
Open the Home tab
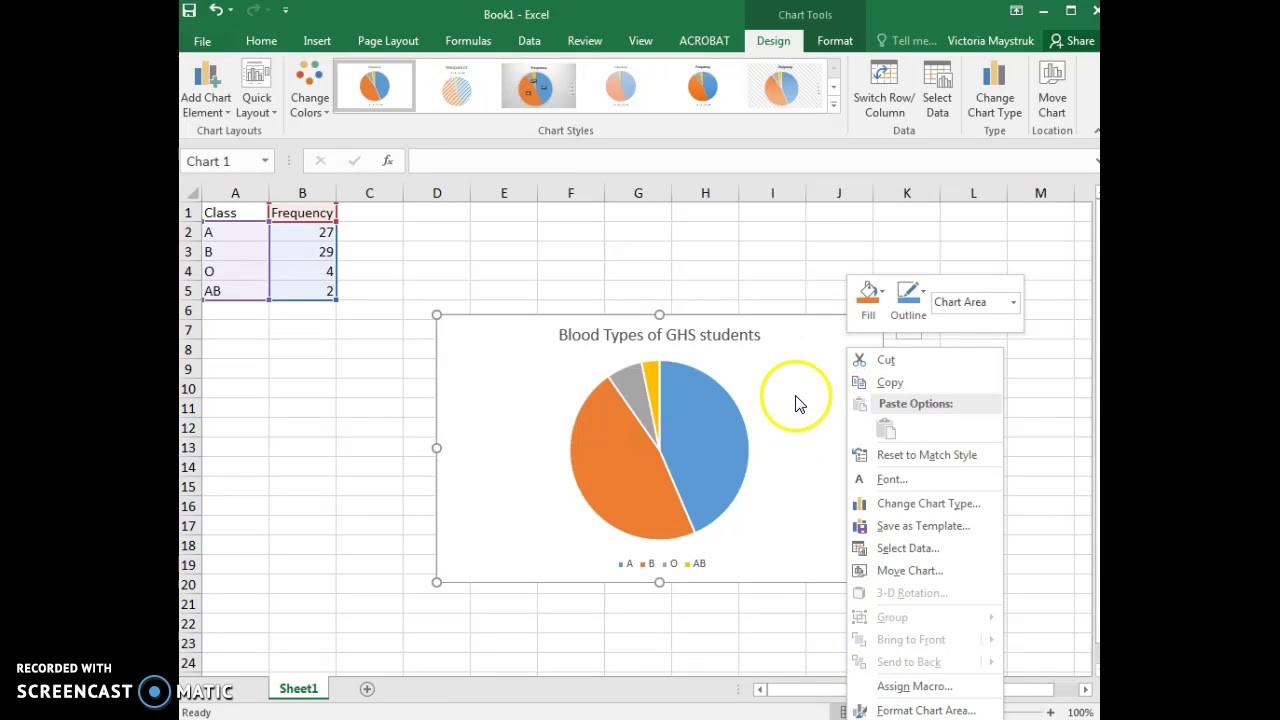click(x=261, y=41)
